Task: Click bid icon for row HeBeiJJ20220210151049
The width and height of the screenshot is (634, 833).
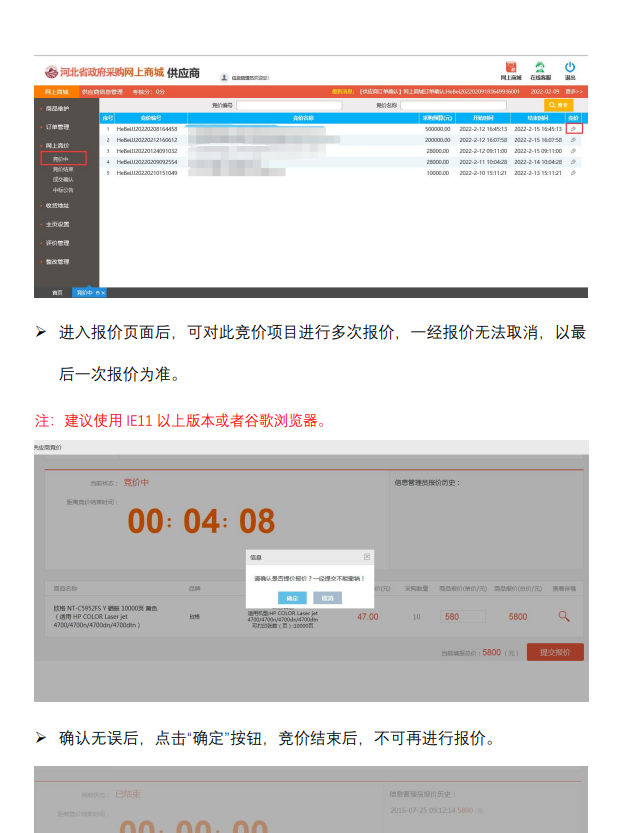Action: pyautogui.click(x=573, y=173)
